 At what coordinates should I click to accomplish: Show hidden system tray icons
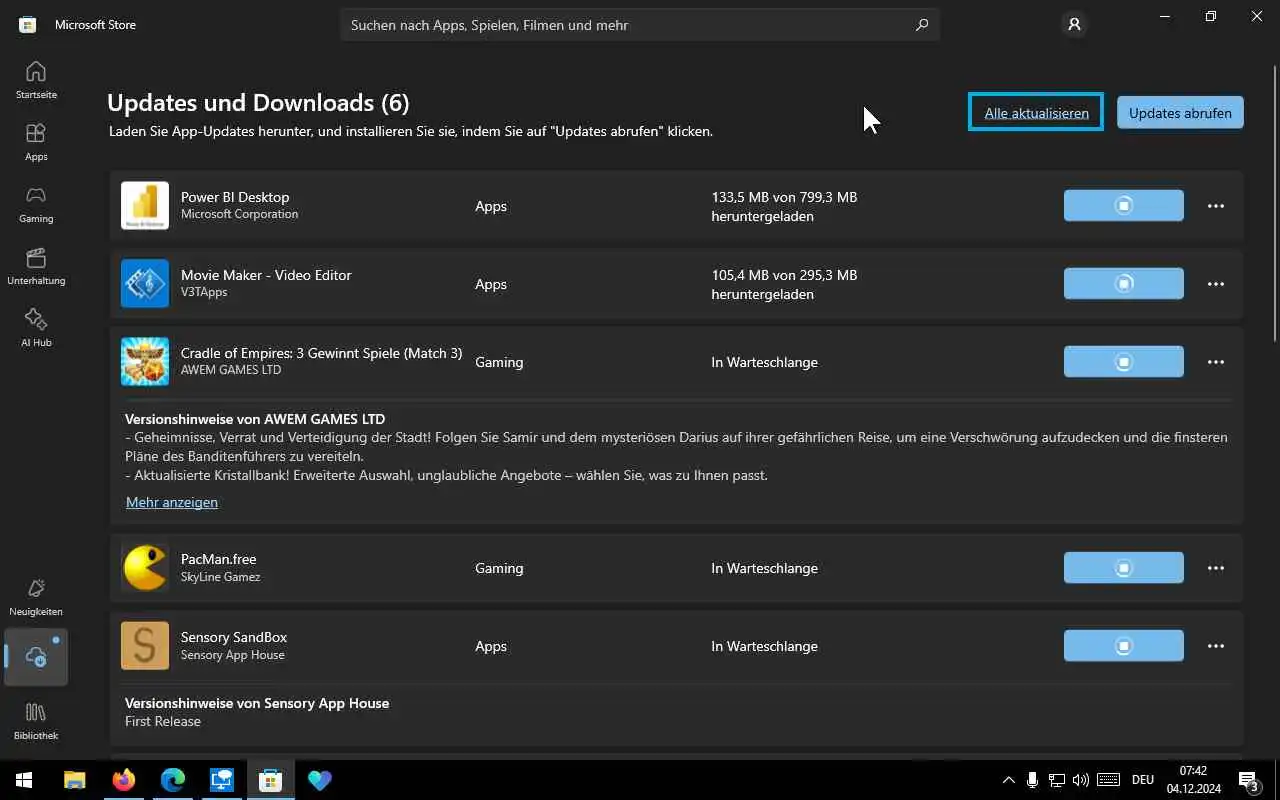point(1008,780)
